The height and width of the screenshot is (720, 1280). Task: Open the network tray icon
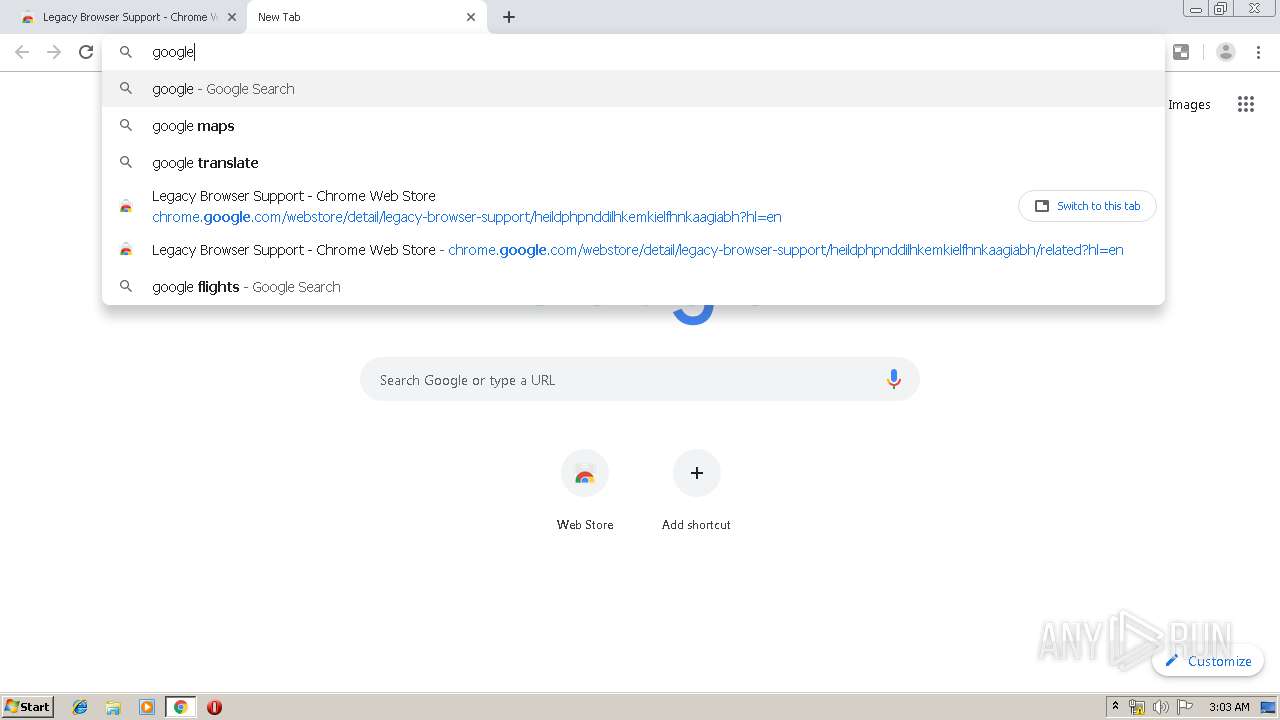click(1137, 707)
